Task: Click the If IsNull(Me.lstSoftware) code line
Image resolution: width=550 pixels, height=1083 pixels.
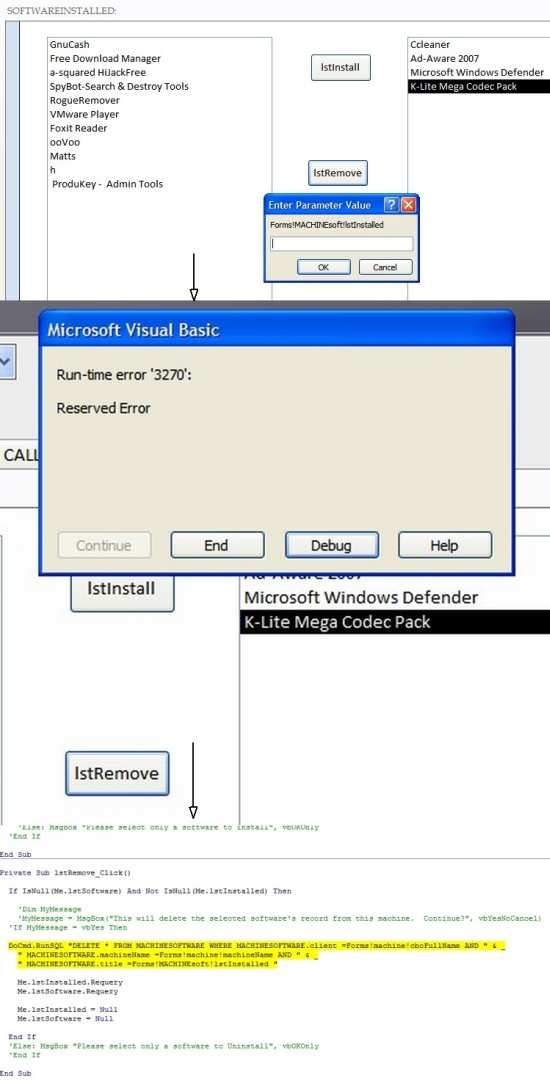Action: tap(150, 891)
